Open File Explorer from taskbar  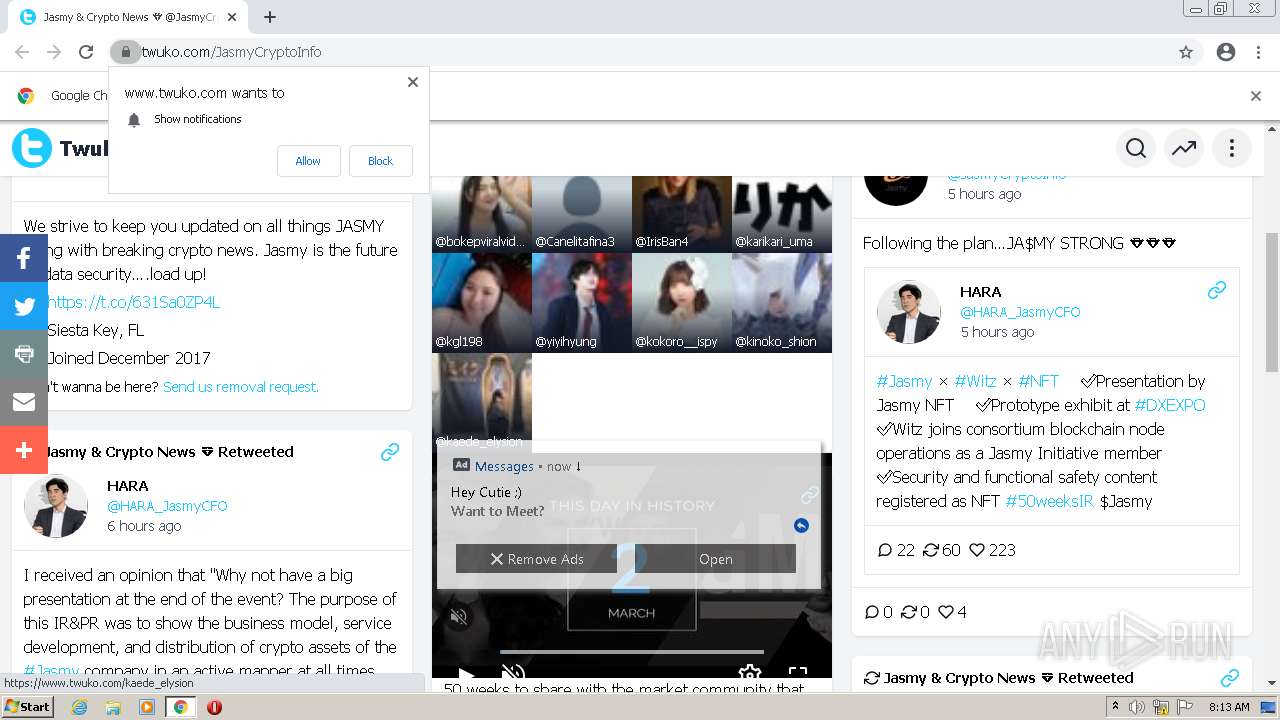click(x=113, y=707)
